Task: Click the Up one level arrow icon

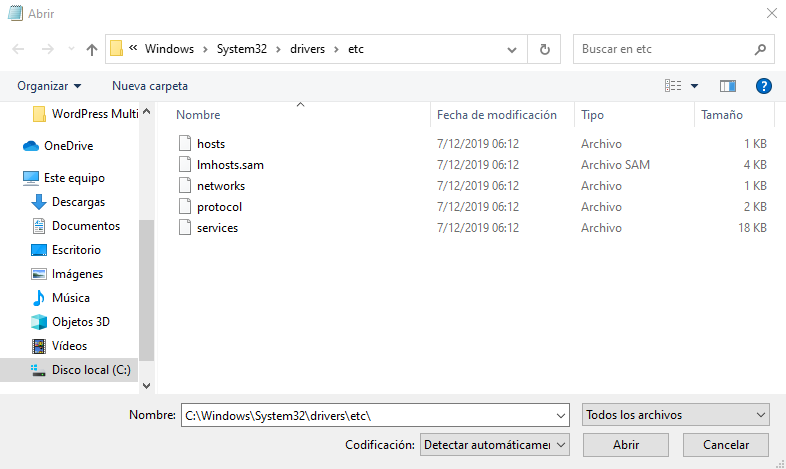Action: [92, 49]
